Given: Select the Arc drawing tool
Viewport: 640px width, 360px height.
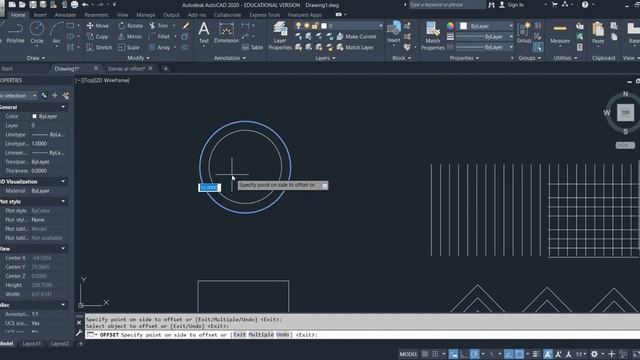Looking at the screenshot, I should click(56, 33).
